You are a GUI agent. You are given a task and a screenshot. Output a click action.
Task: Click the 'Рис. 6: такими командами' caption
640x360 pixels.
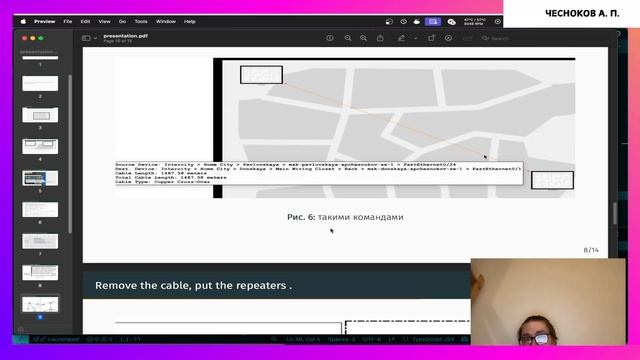(345, 217)
